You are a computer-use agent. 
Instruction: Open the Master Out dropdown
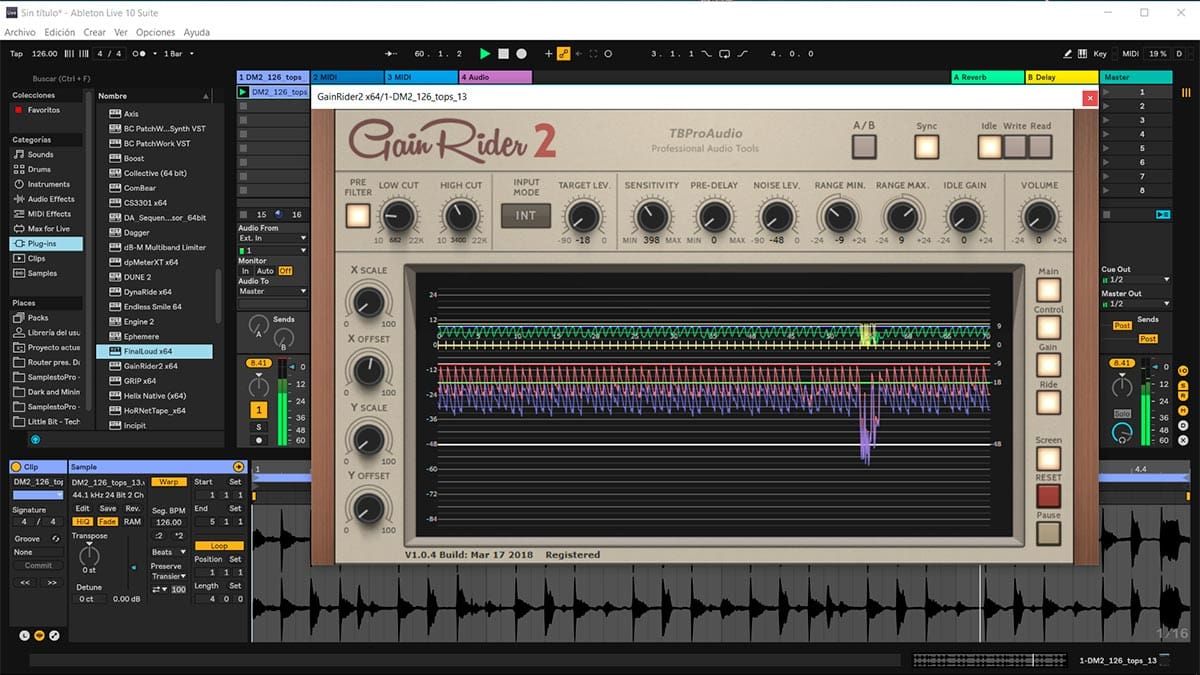(x=1135, y=303)
